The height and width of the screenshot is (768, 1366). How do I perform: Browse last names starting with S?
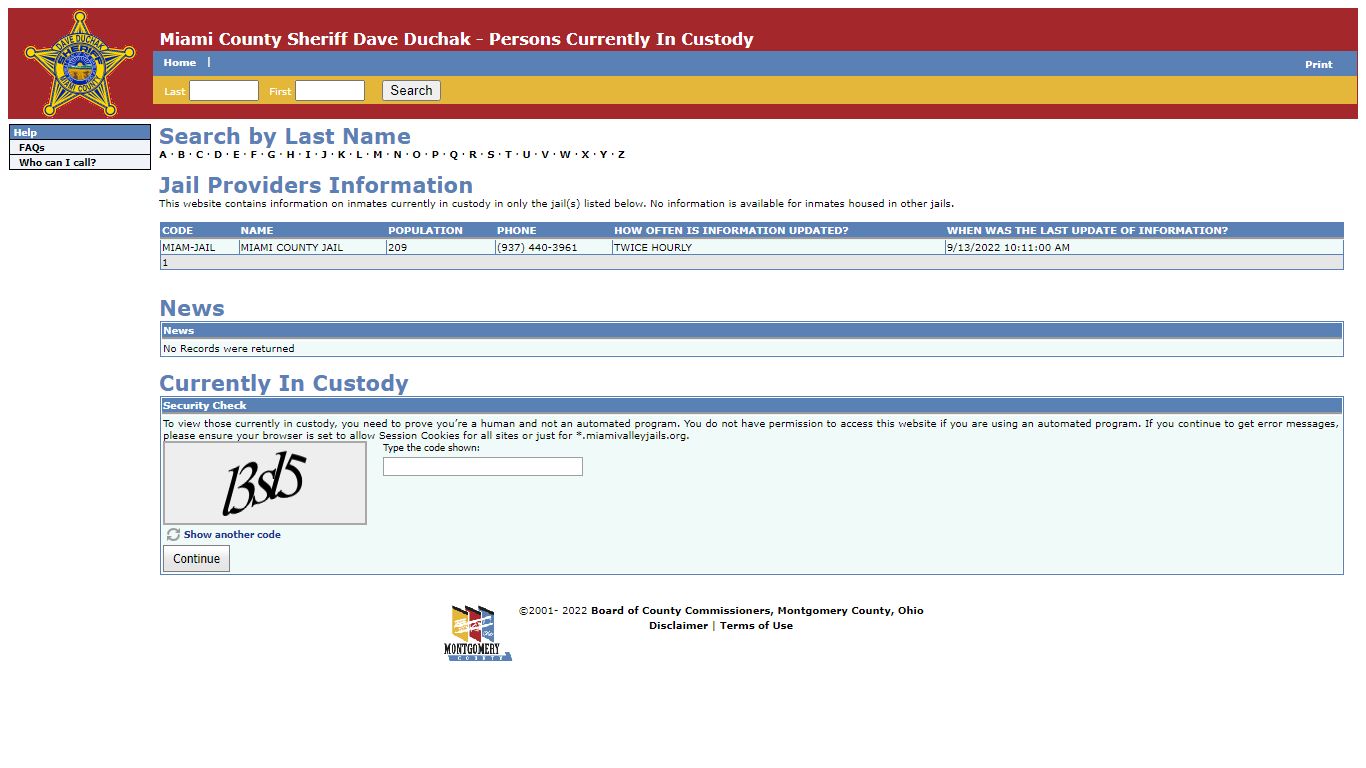click(491, 155)
